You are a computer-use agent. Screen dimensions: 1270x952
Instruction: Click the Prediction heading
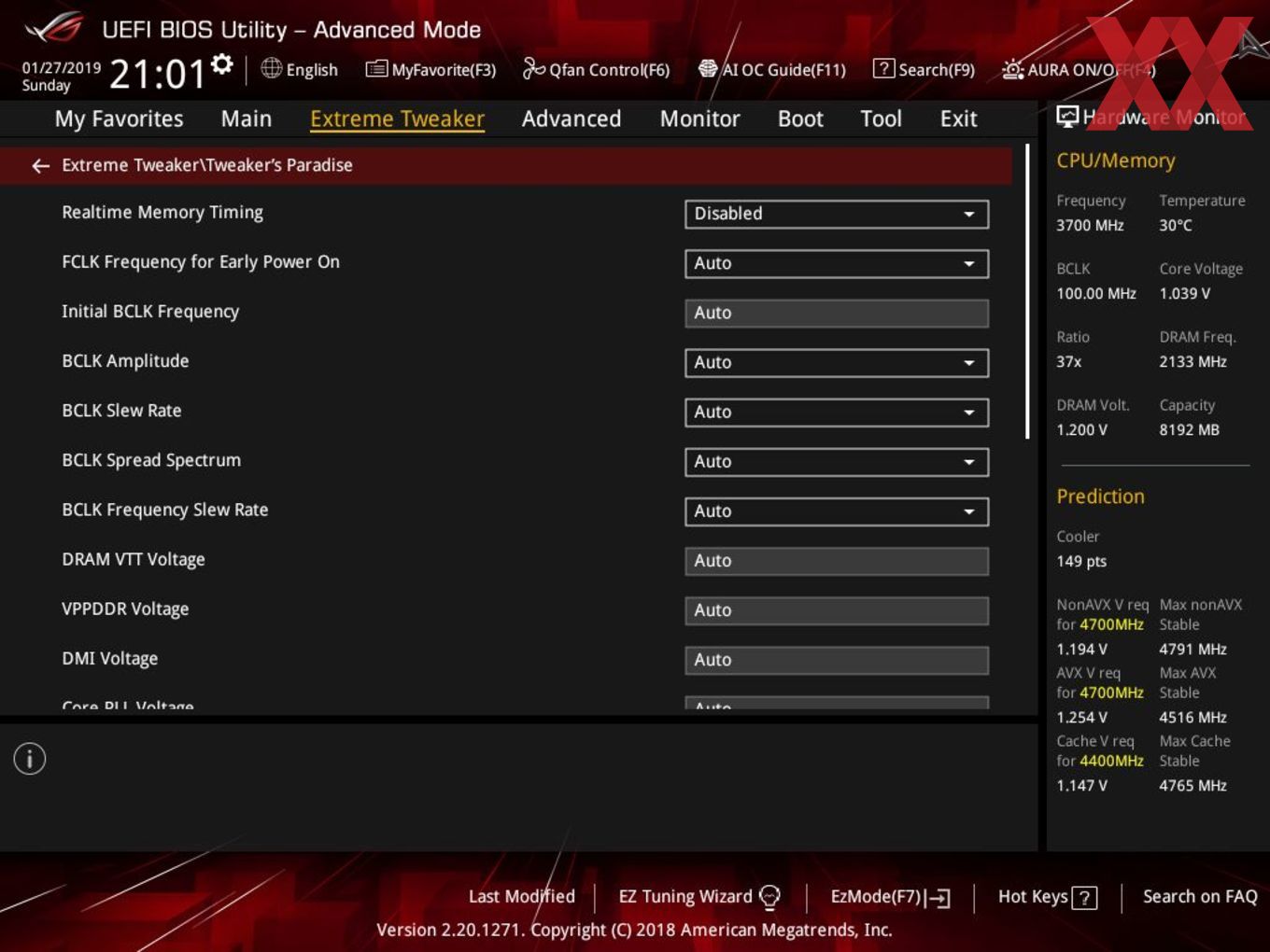coord(1100,497)
